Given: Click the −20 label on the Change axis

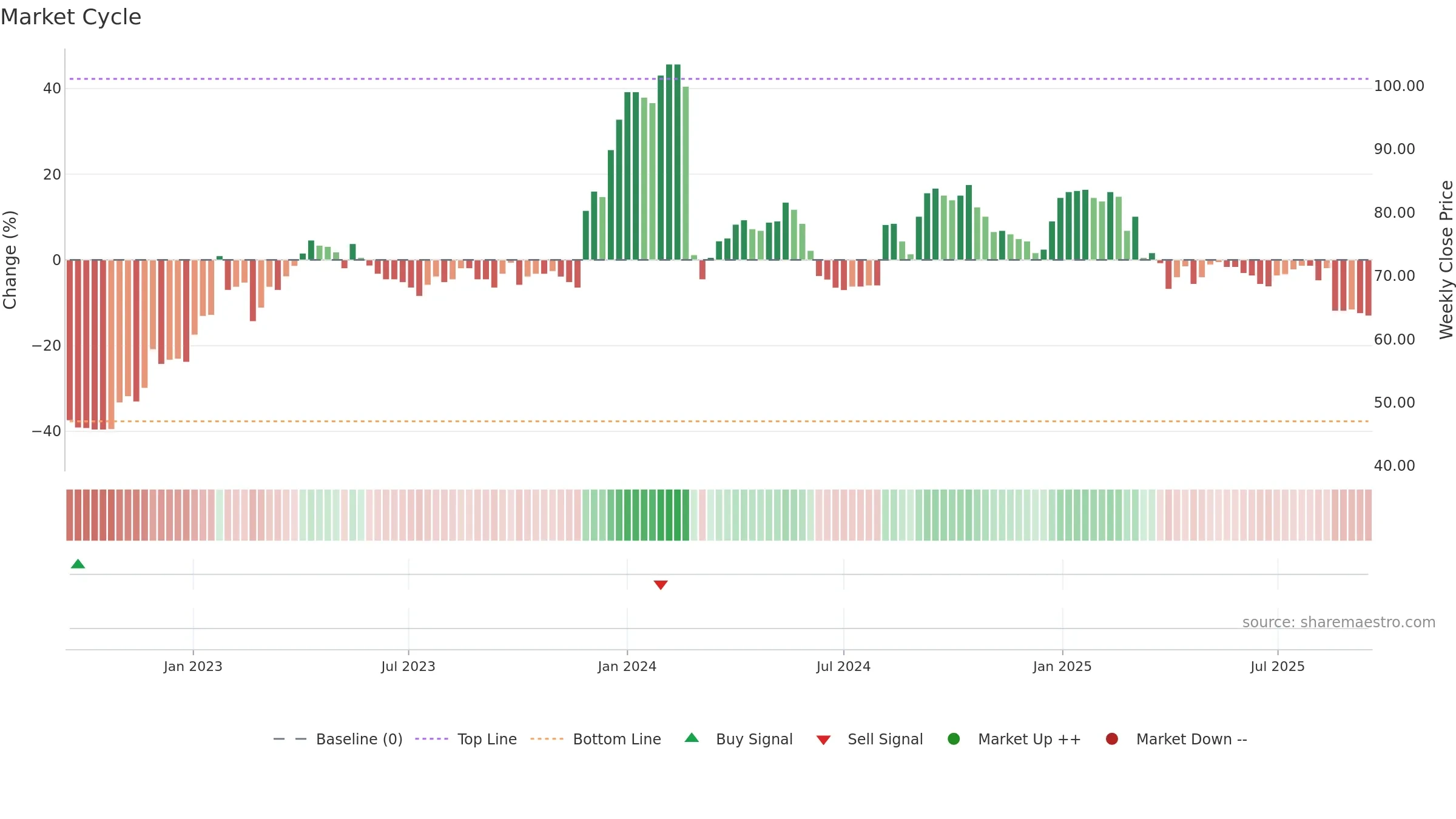Looking at the screenshot, I should point(47,346).
